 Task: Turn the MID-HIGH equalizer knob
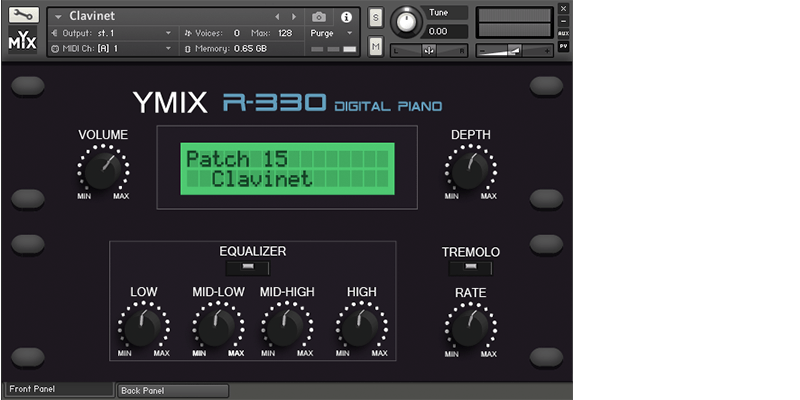click(286, 328)
